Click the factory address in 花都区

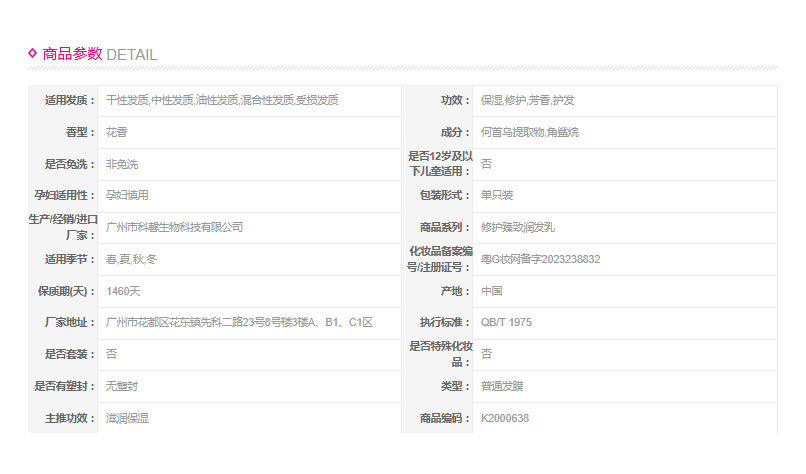coord(239,322)
